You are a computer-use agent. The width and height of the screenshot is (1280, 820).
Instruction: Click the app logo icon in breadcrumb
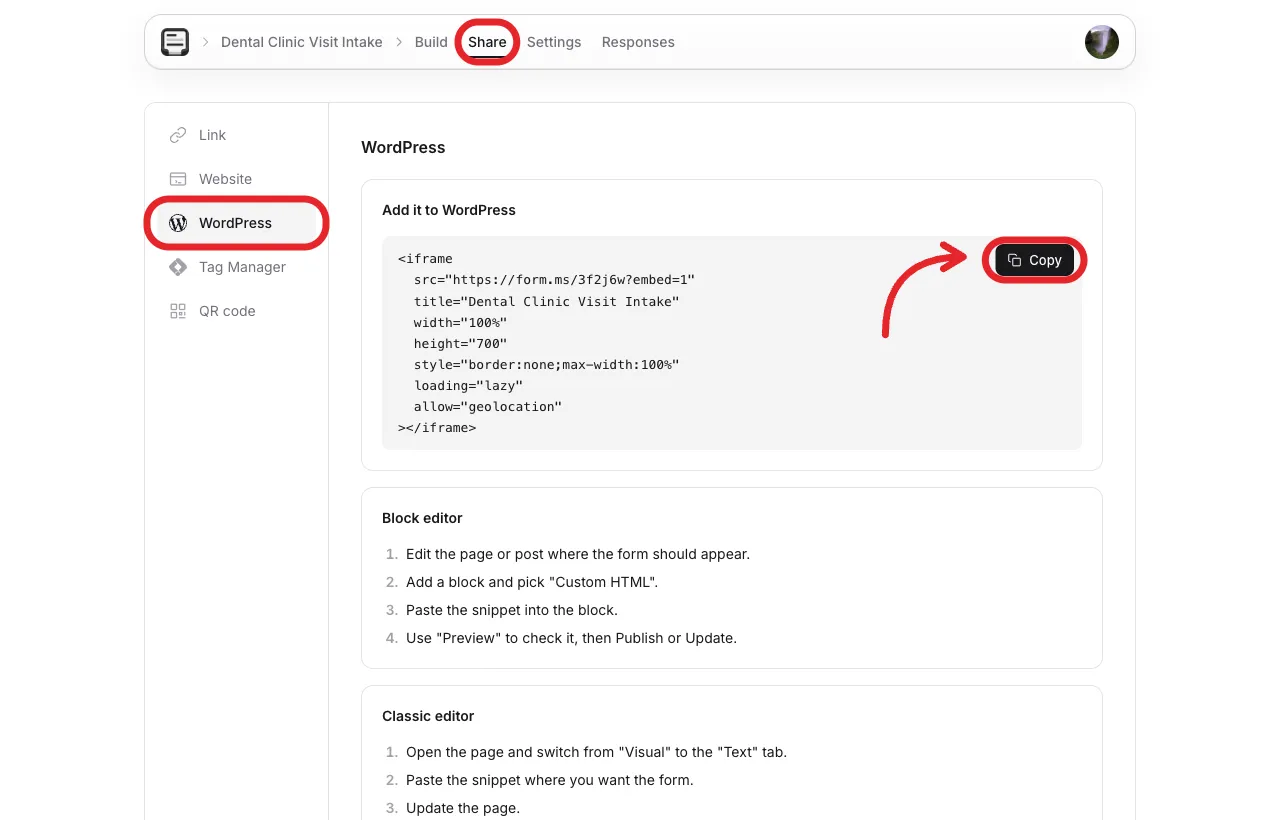pos(175,42)
